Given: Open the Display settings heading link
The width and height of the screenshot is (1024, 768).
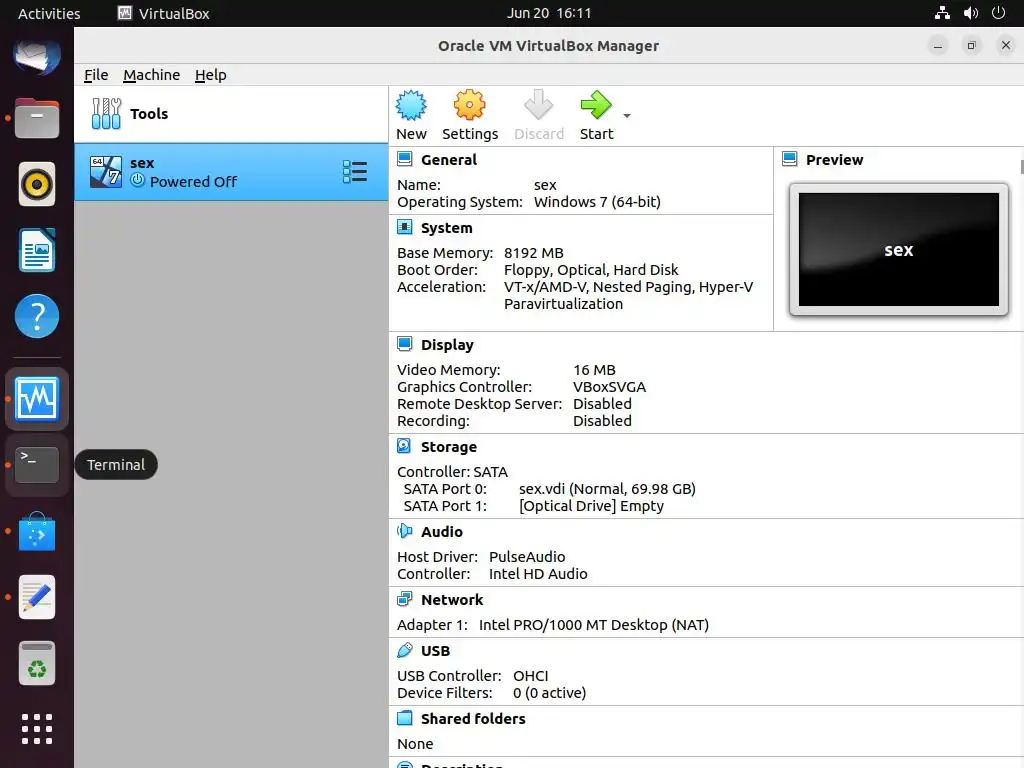Looking at the screenshot, I should coord(447,345).
